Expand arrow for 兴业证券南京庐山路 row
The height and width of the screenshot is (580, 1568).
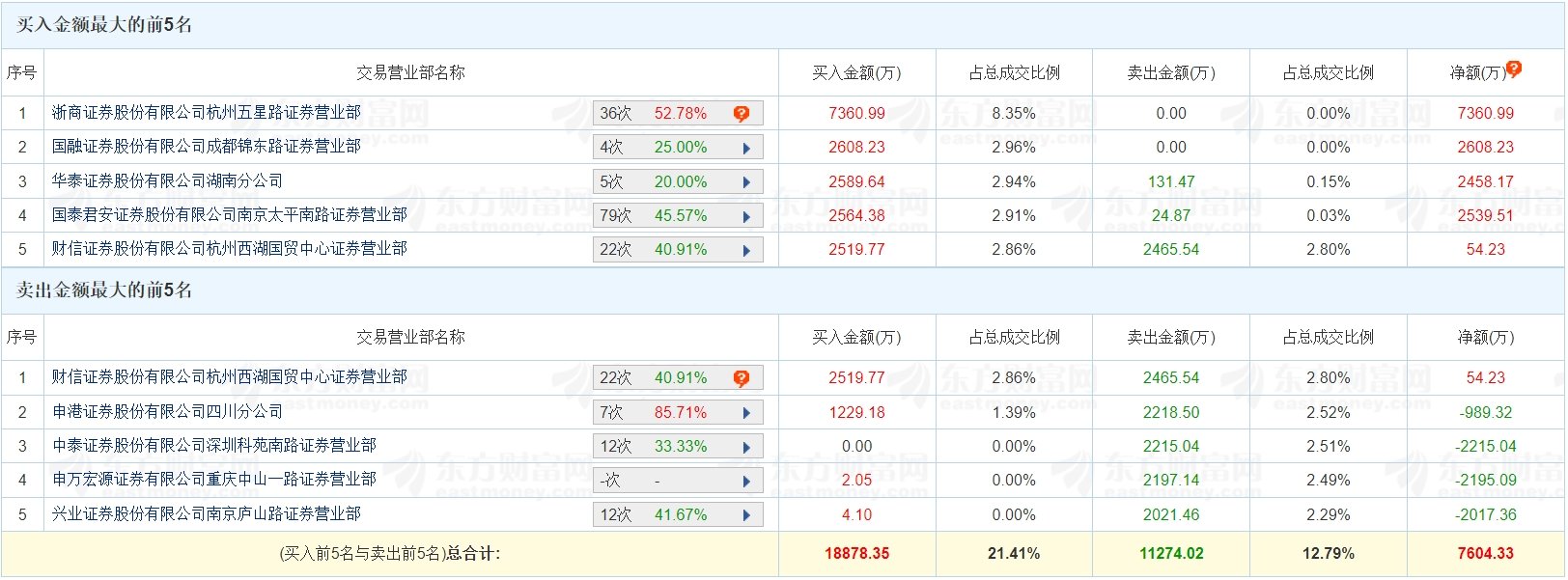746,515
